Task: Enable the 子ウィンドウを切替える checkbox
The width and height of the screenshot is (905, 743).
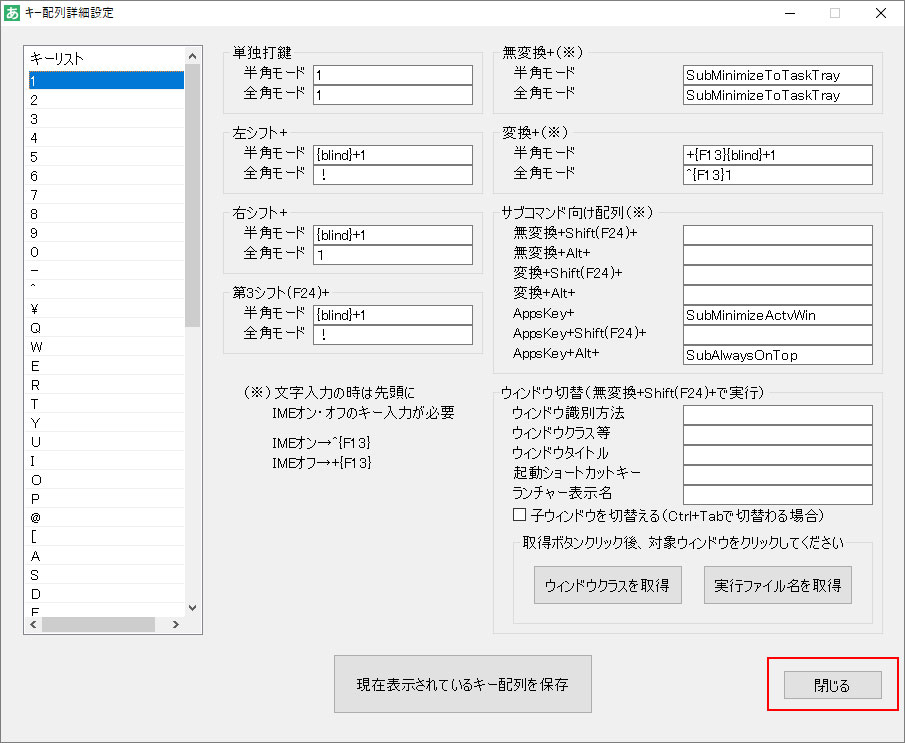Action: tap(518, 517)
